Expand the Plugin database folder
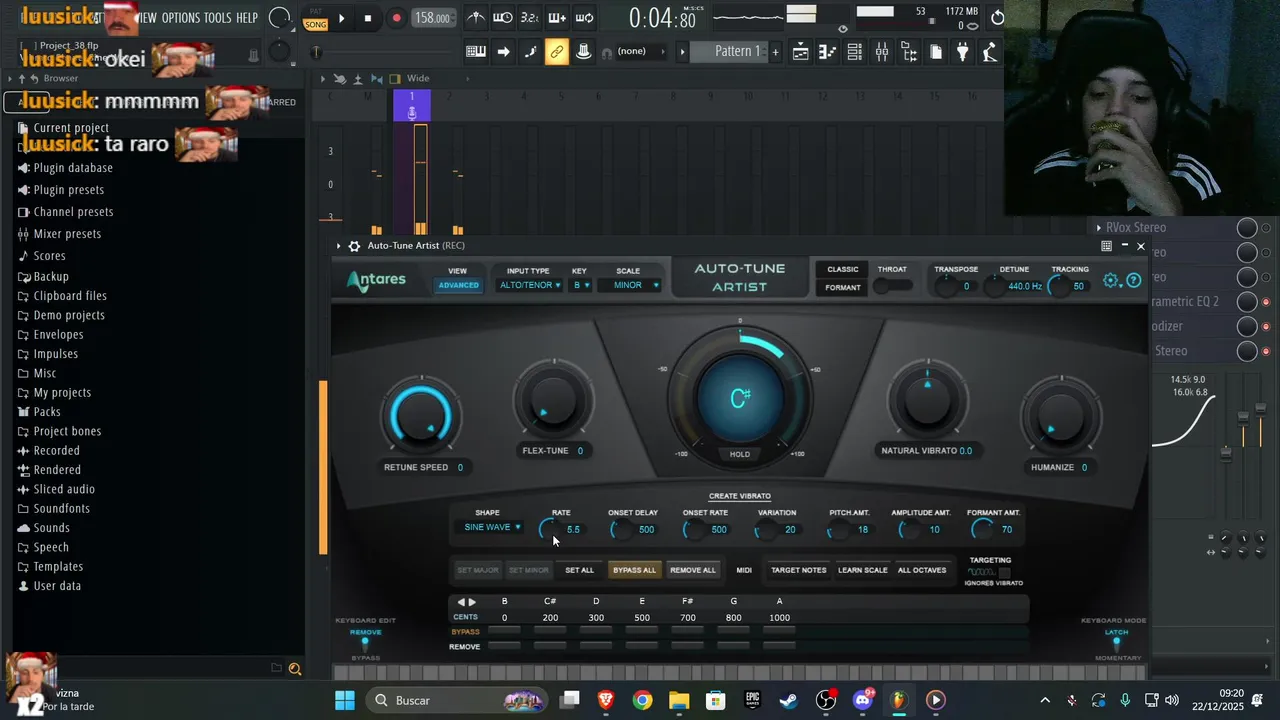1280x720 pixels. (x=65, y=168)
